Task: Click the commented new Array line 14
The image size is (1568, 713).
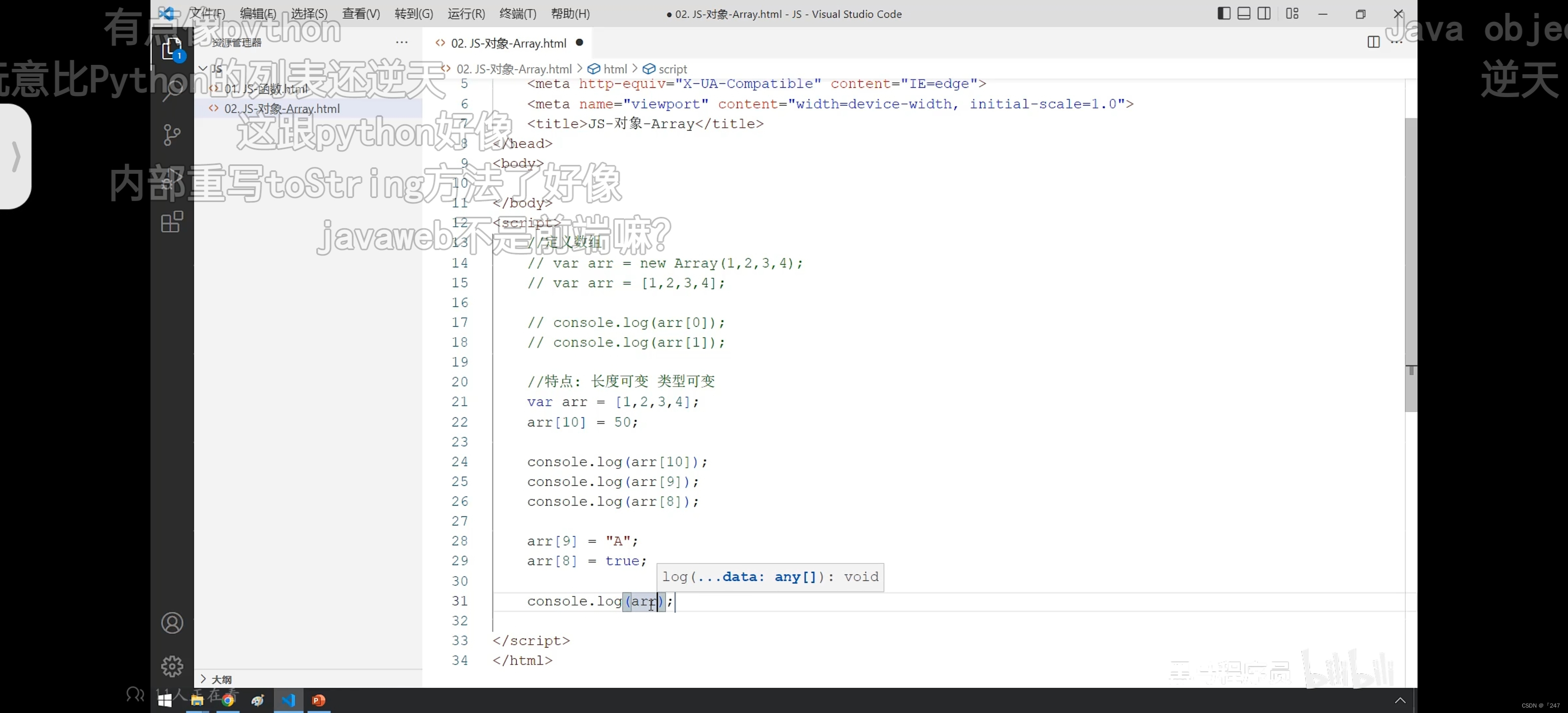Action: coord(665,263)
